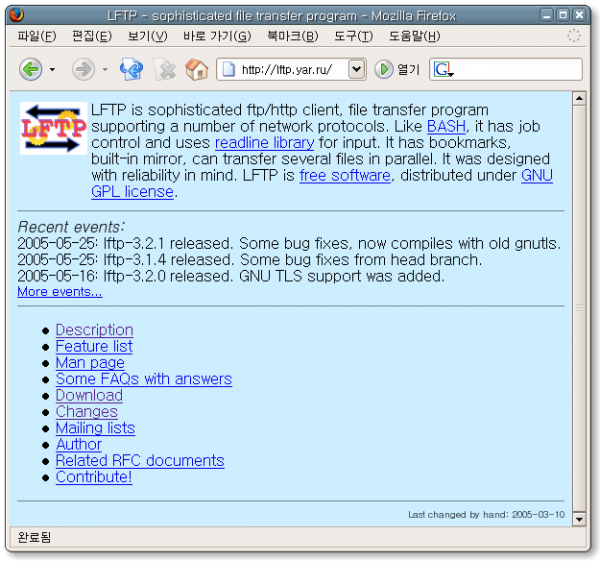
Task: Open the free software link
Action: pyautogui.click(x=345, y=176)
